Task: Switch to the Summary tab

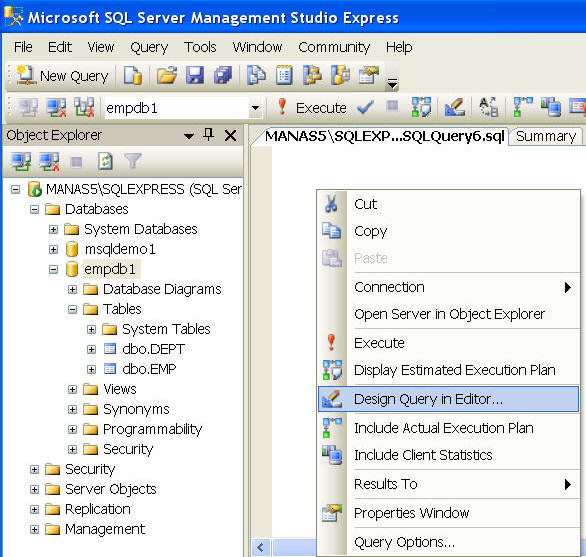Action: coord(546,136)
